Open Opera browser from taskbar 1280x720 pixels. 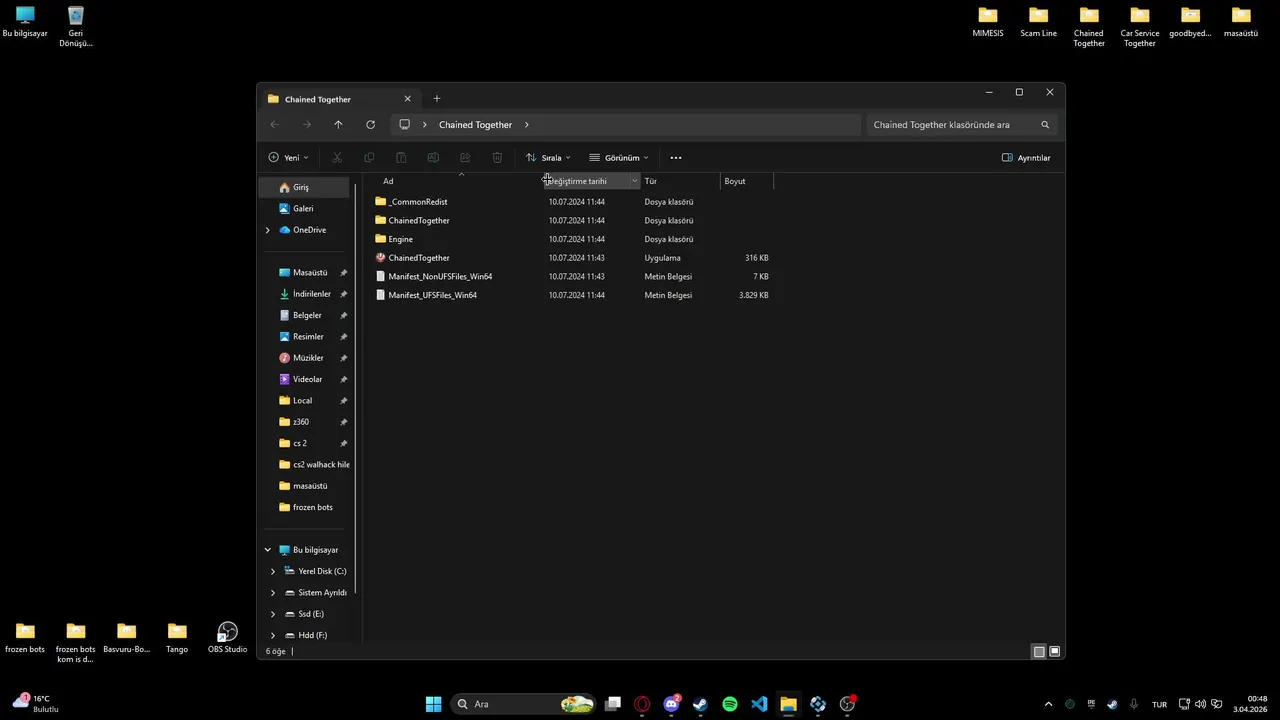point(642,704)
